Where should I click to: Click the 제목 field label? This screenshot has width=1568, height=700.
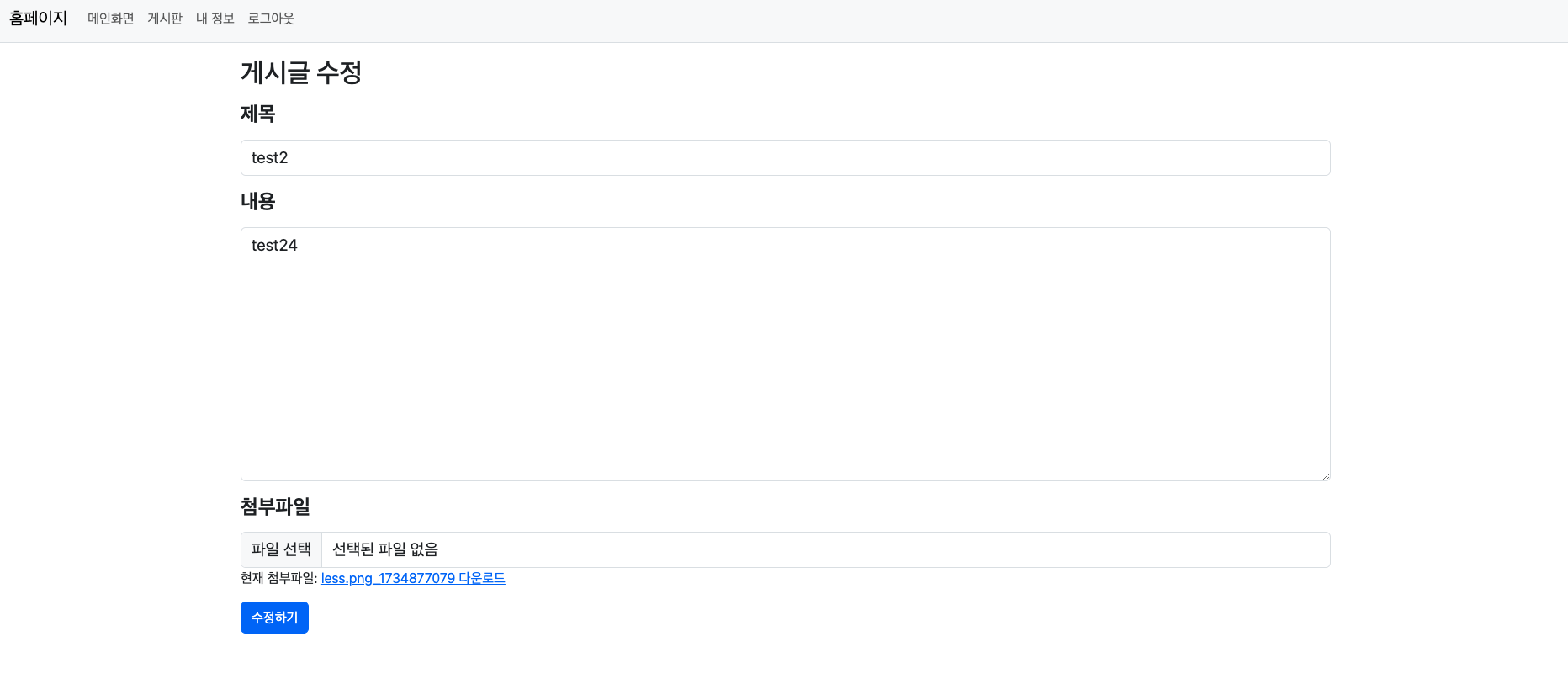pos(257,114)
